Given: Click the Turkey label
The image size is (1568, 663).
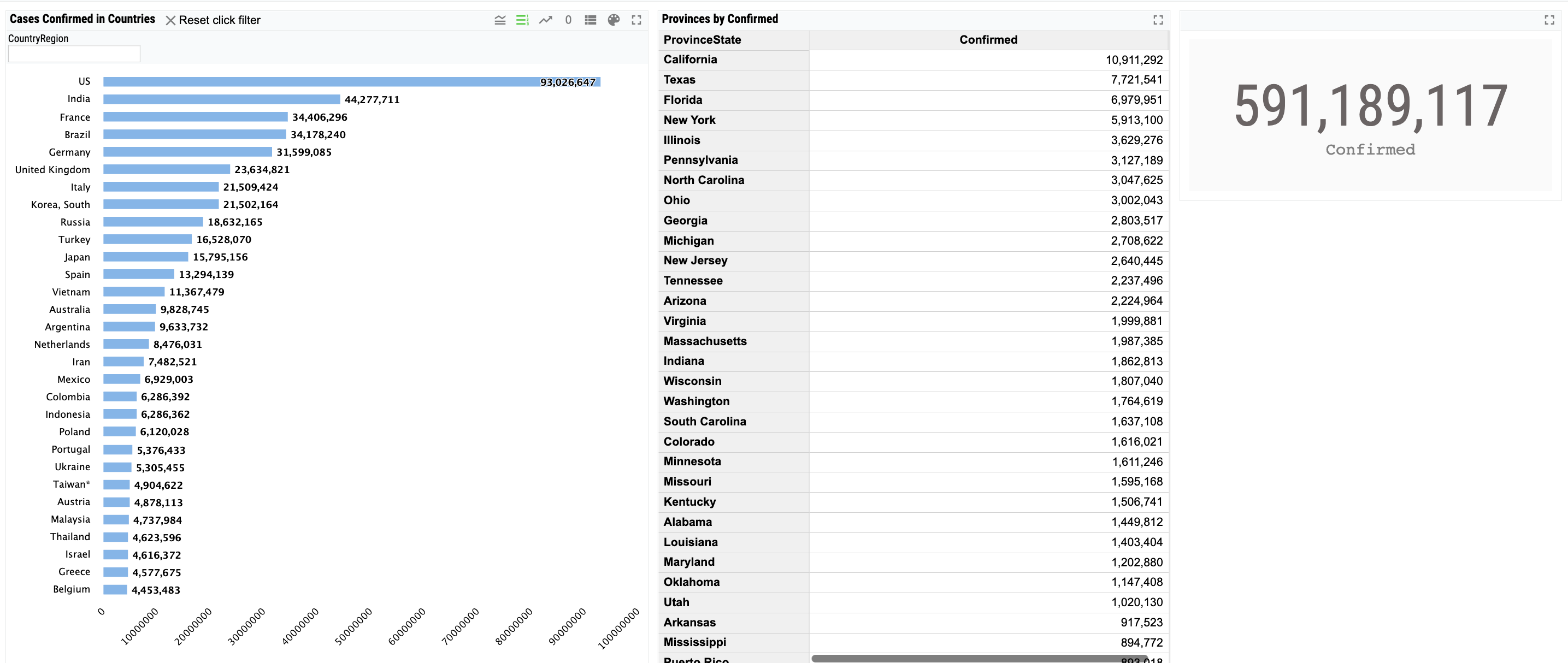Looking at the screenshot, I should point(74,240).
